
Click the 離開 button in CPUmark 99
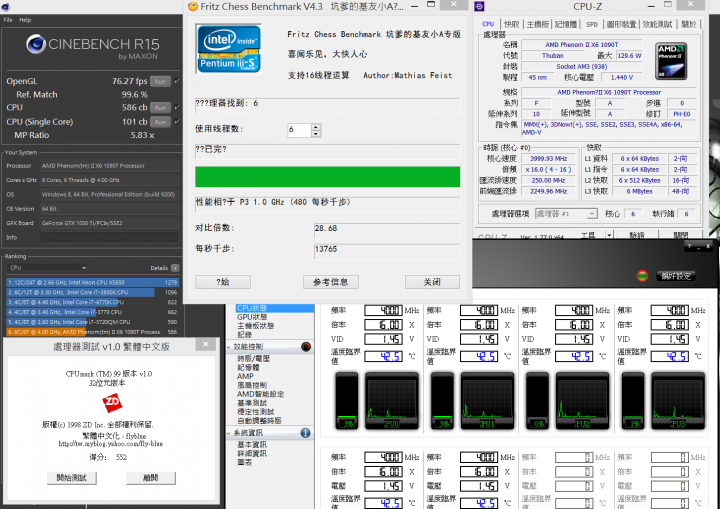151,478
